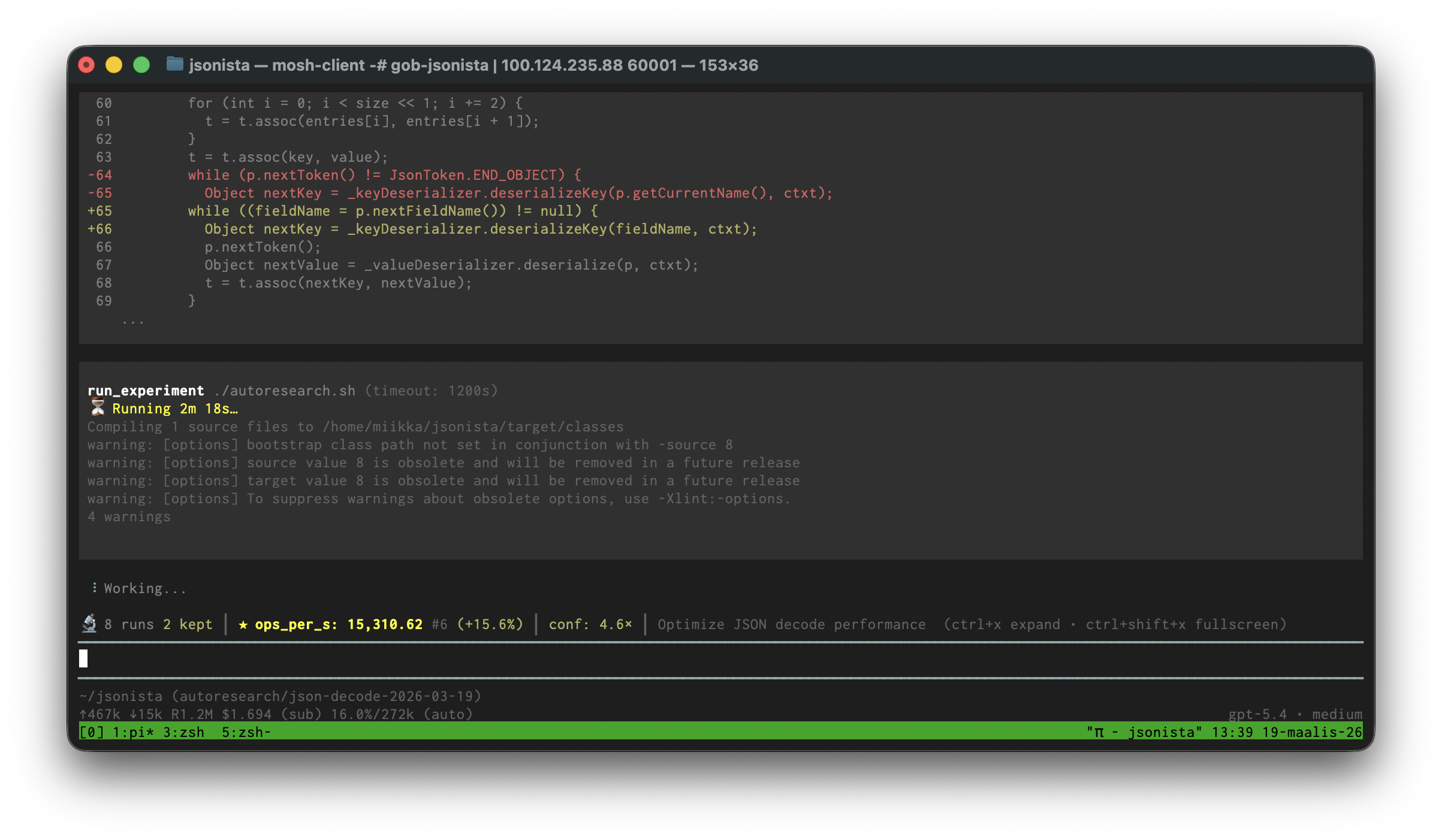This screenshot has height=840, width=1442.
Task: Click the Working spinner indicator
Action: click(x=94, y=588)
